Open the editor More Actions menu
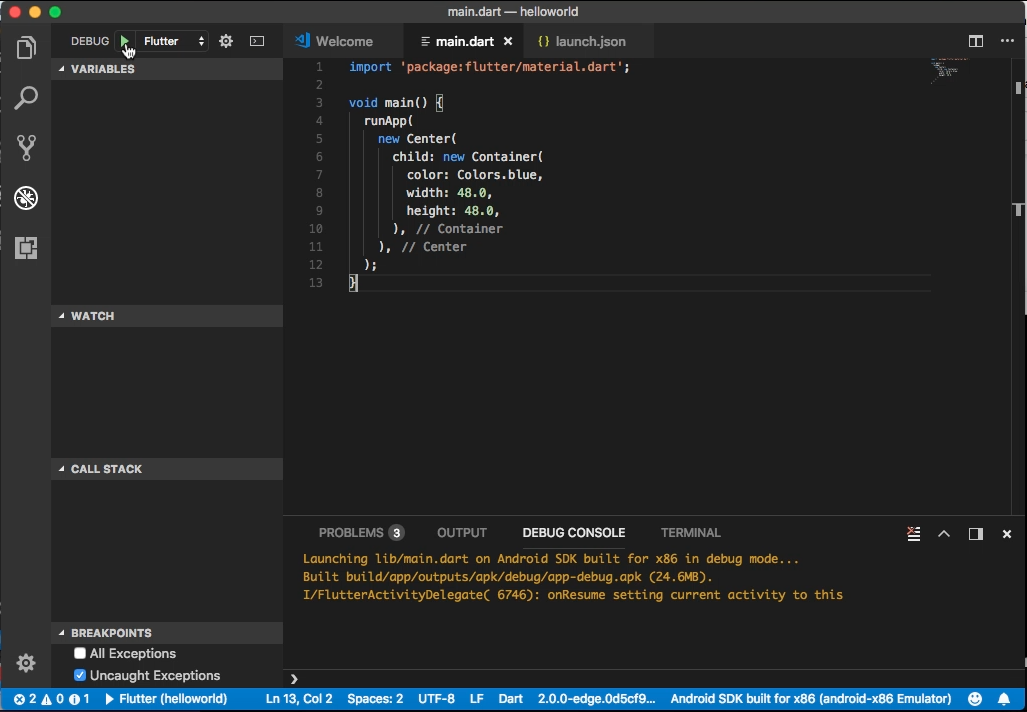The image size is (1027, 712). tap(1007, 41)
